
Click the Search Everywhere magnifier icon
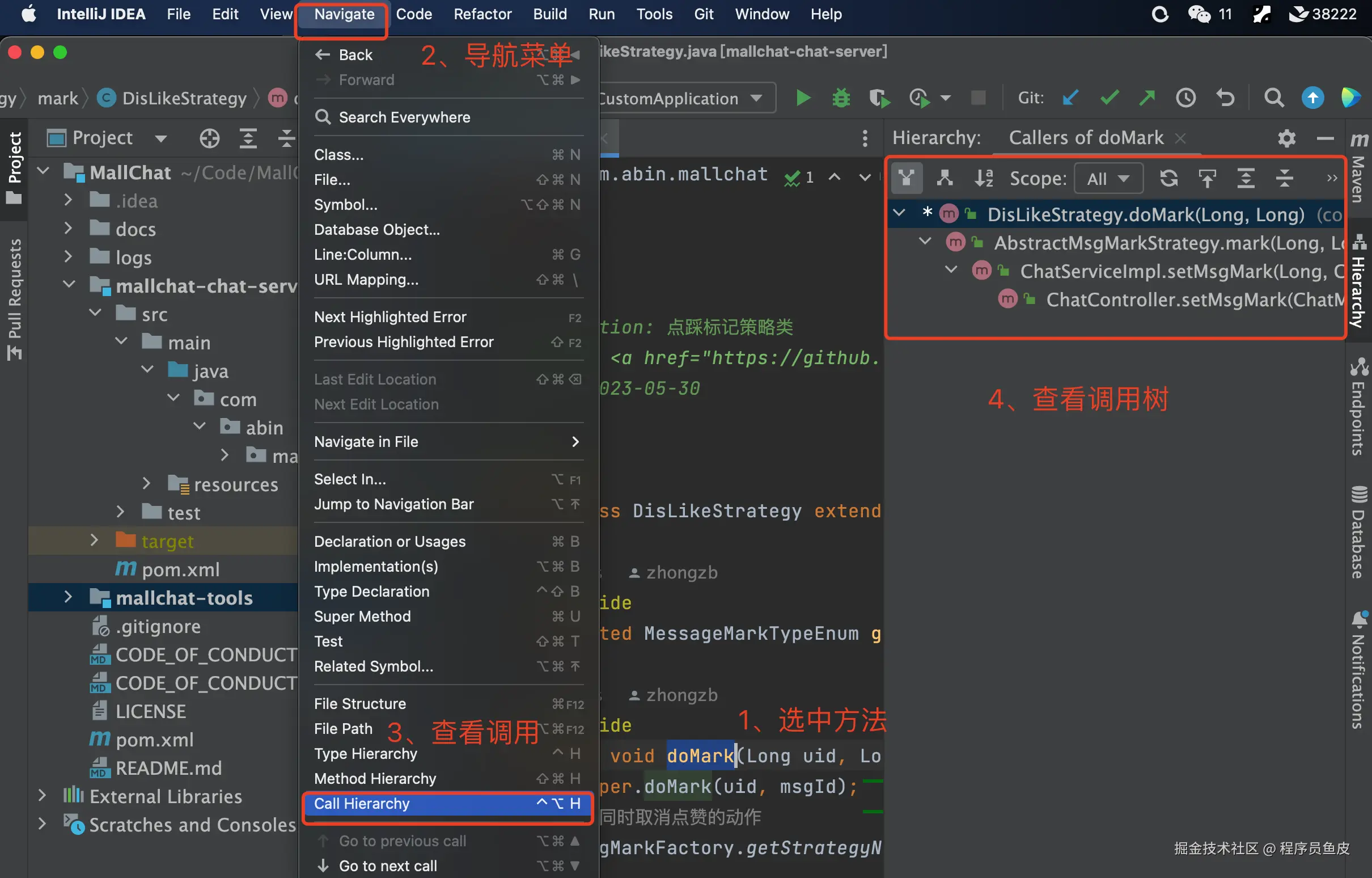click(x=1274, y=98)
